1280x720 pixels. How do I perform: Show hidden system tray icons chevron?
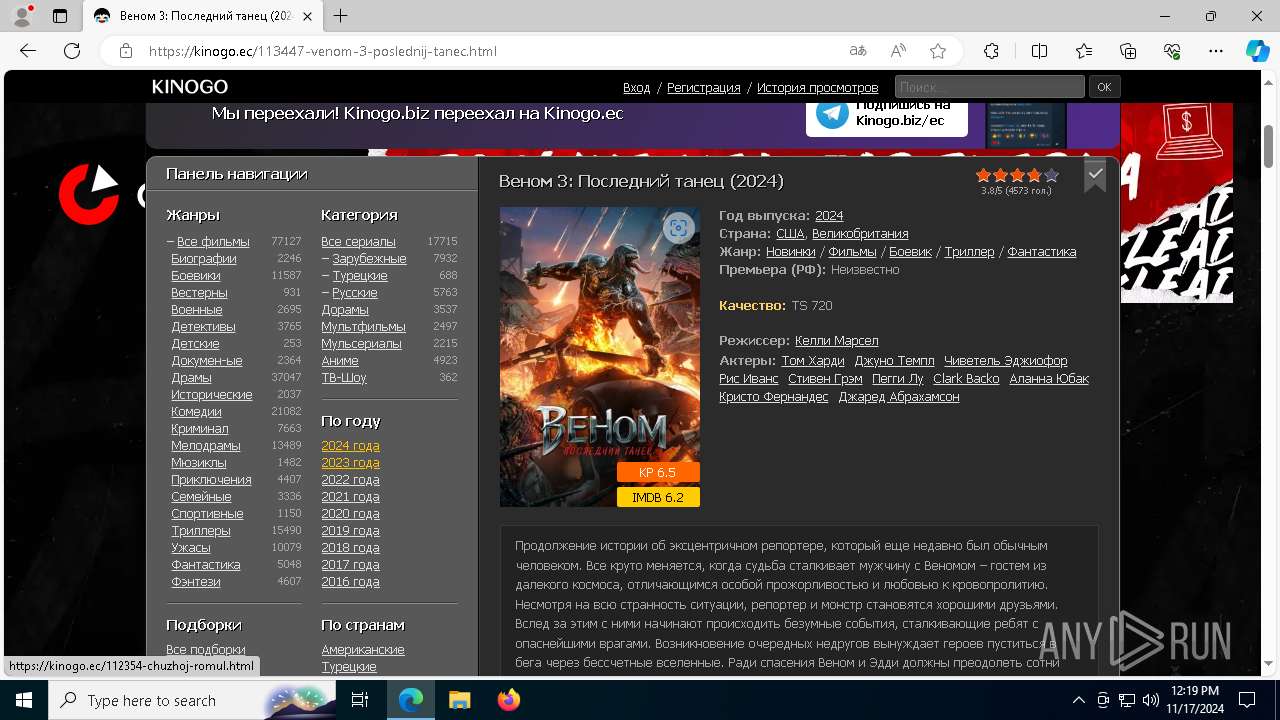click(1078, 700)
